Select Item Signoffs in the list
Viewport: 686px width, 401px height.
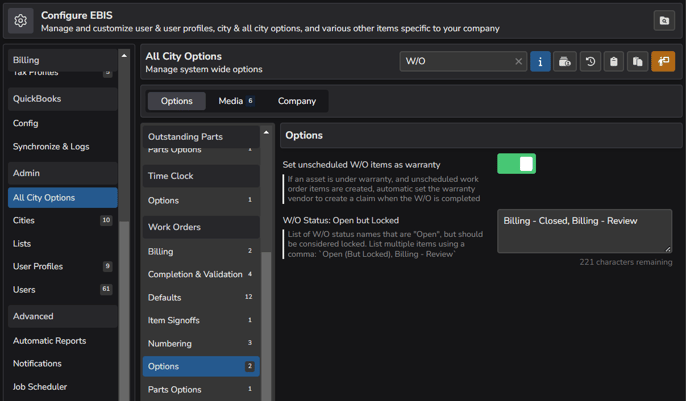tap(201, 320)
